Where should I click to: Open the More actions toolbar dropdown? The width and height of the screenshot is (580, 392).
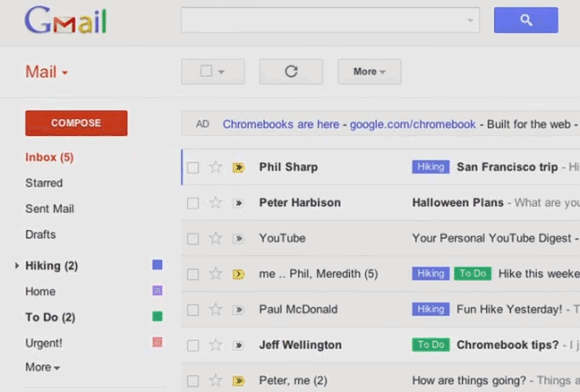point(369,71)
